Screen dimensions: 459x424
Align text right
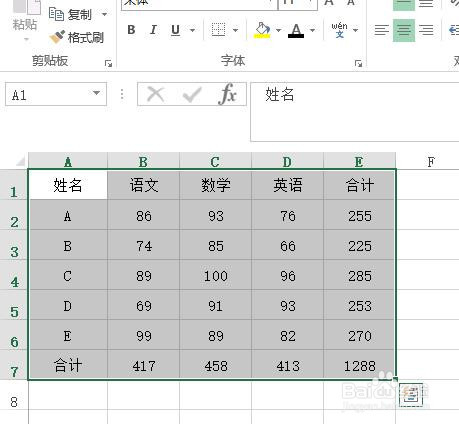[x=426, y=30]
